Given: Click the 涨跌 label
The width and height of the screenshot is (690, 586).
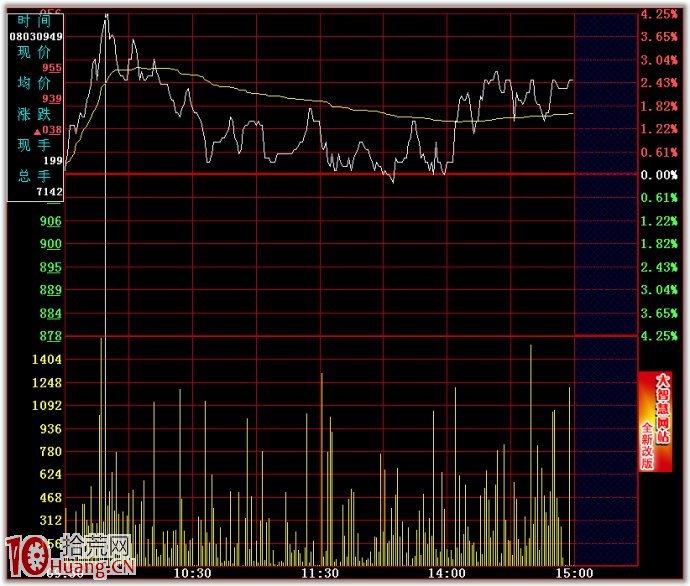Looking at the screenshot, I should tap(34, 114).
